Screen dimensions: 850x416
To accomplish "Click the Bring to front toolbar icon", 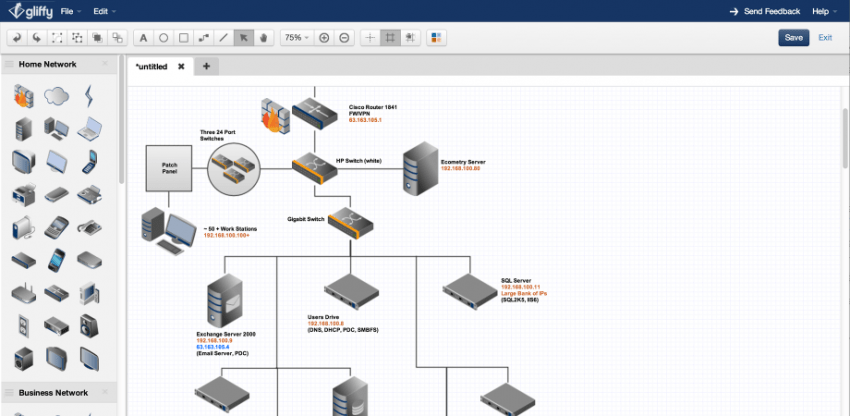I will [x=97, y=38].
